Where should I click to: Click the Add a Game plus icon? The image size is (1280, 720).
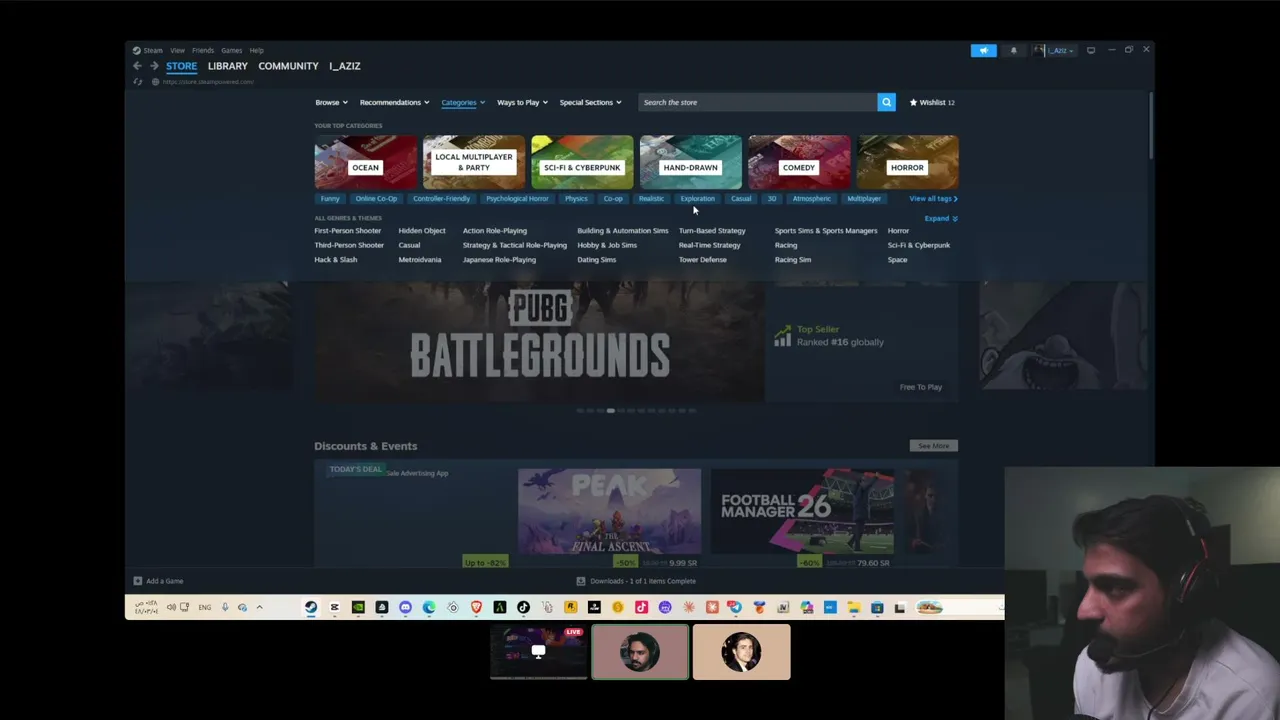138,581
